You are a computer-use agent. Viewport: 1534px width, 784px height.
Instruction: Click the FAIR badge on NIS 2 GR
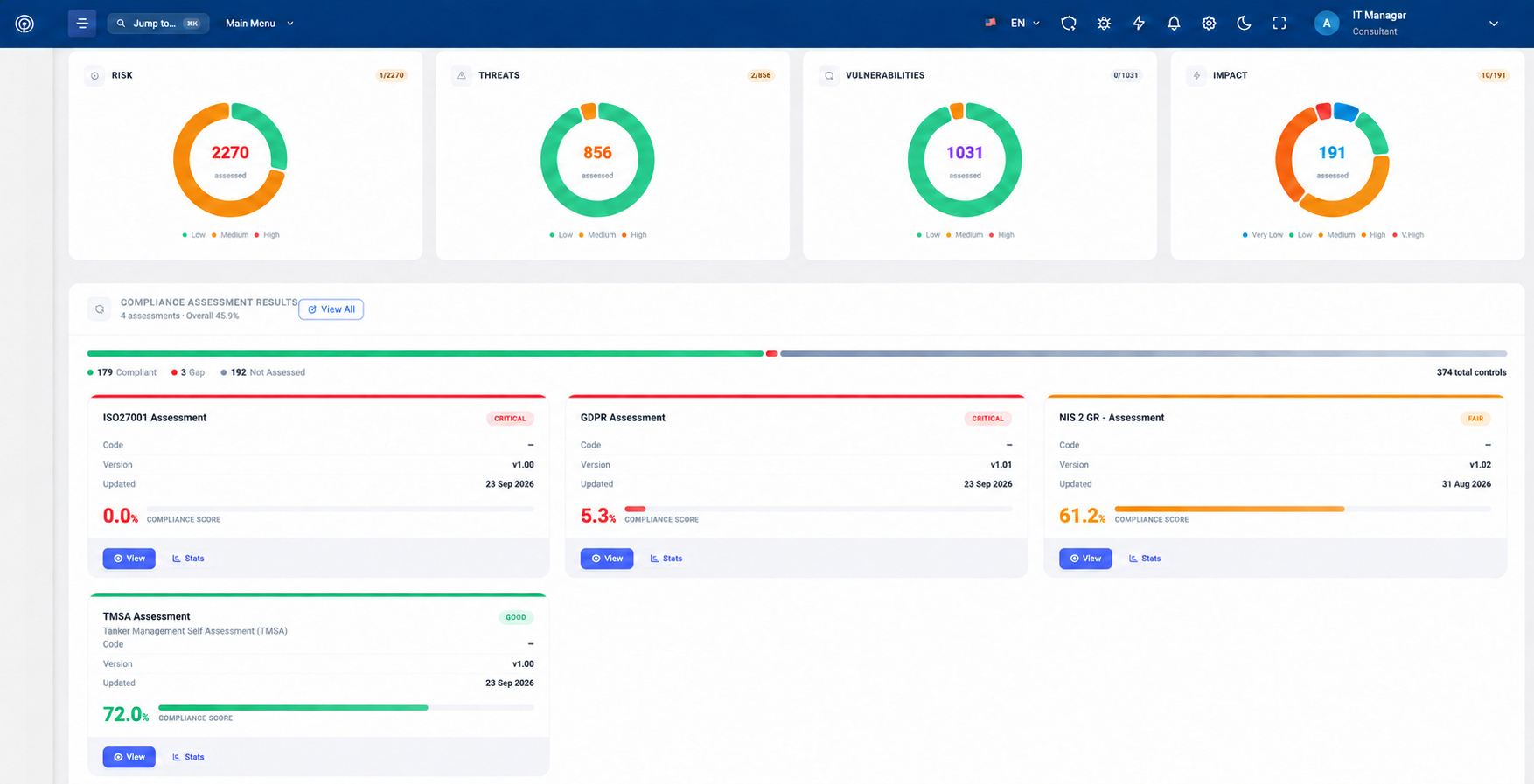1475,419
